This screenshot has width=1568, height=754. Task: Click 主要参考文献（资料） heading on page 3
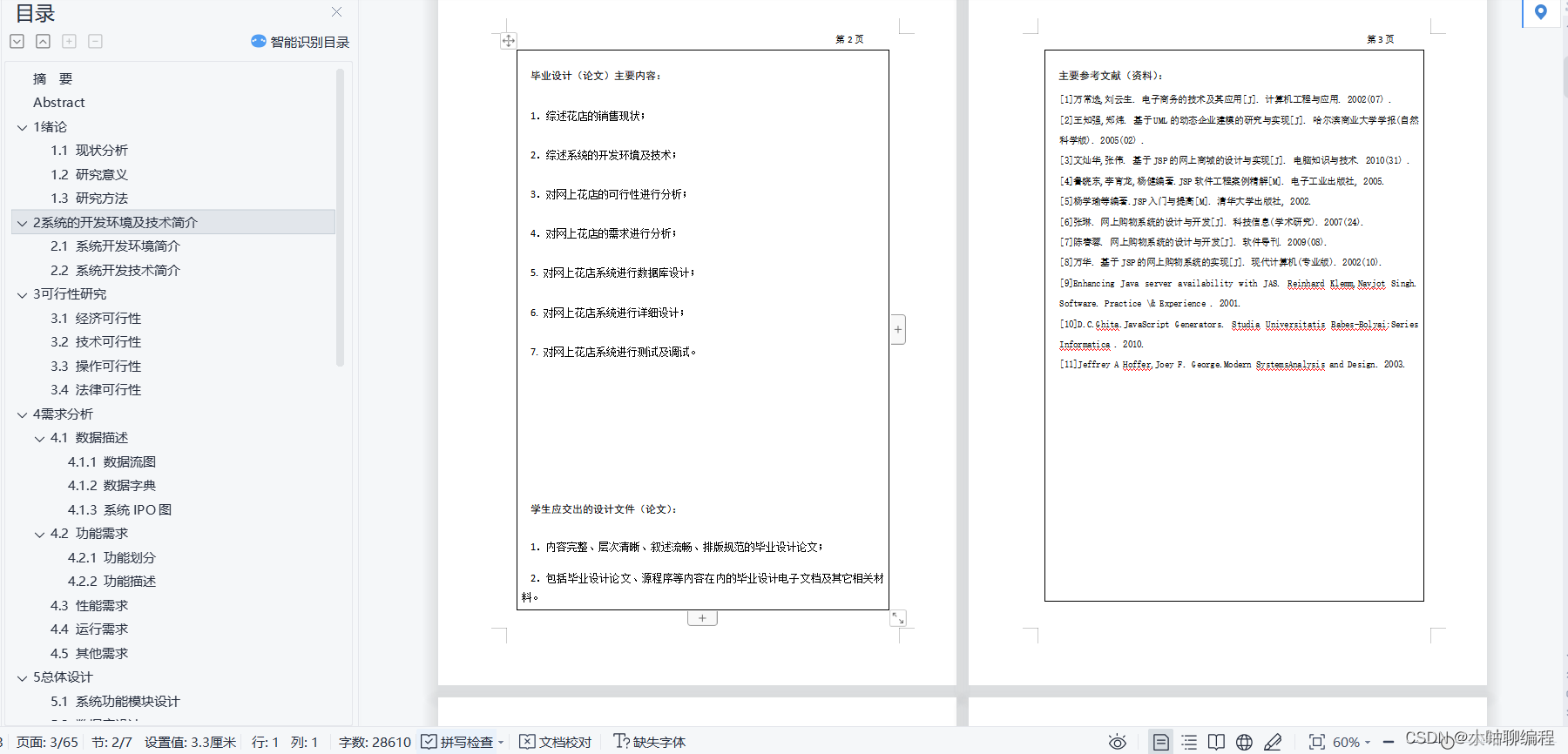click(1111, 76)
